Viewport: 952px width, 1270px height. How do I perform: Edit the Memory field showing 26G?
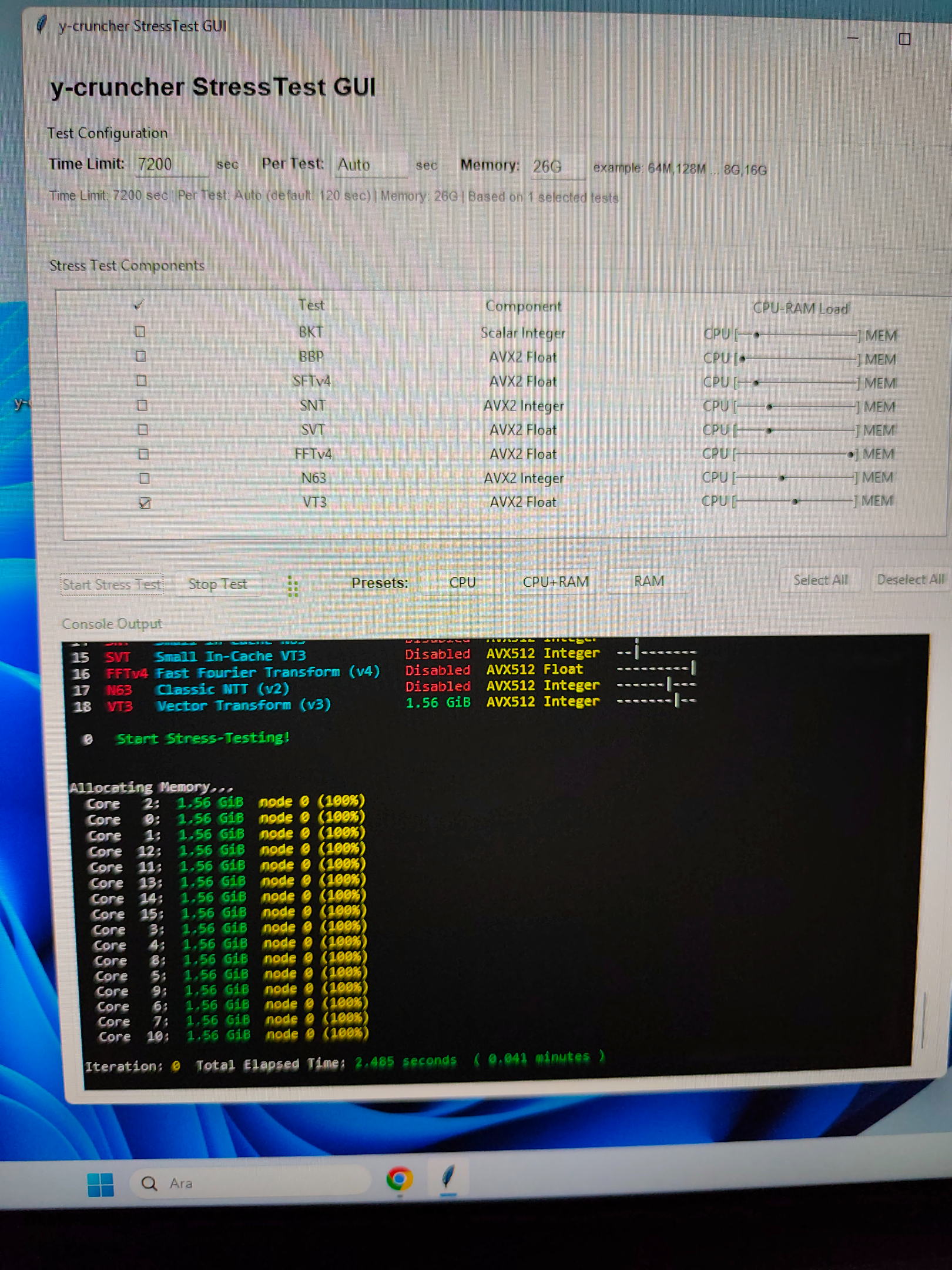coord(557,166)
